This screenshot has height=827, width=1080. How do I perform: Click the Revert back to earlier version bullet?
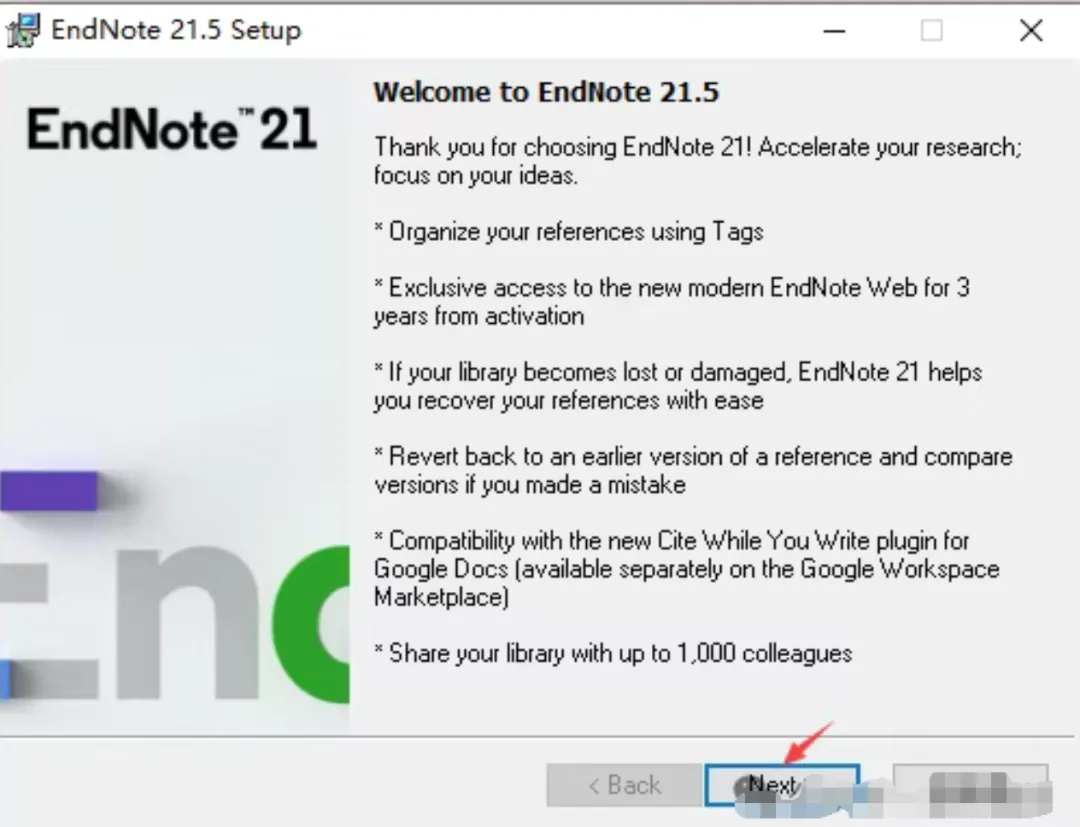point(693,470)
